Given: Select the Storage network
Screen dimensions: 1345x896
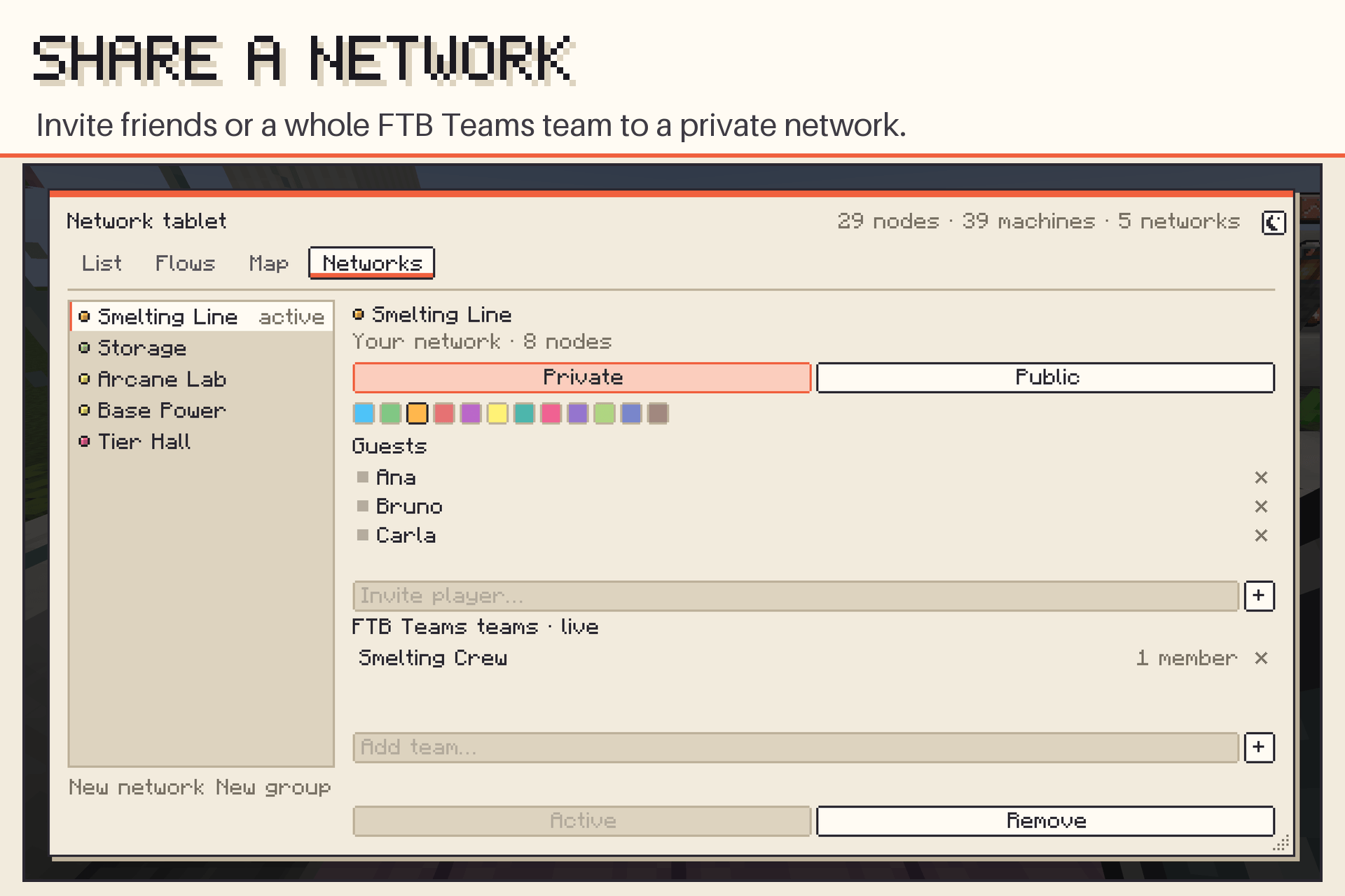Looking at the screenshot, I should click(x=202, y=348).
